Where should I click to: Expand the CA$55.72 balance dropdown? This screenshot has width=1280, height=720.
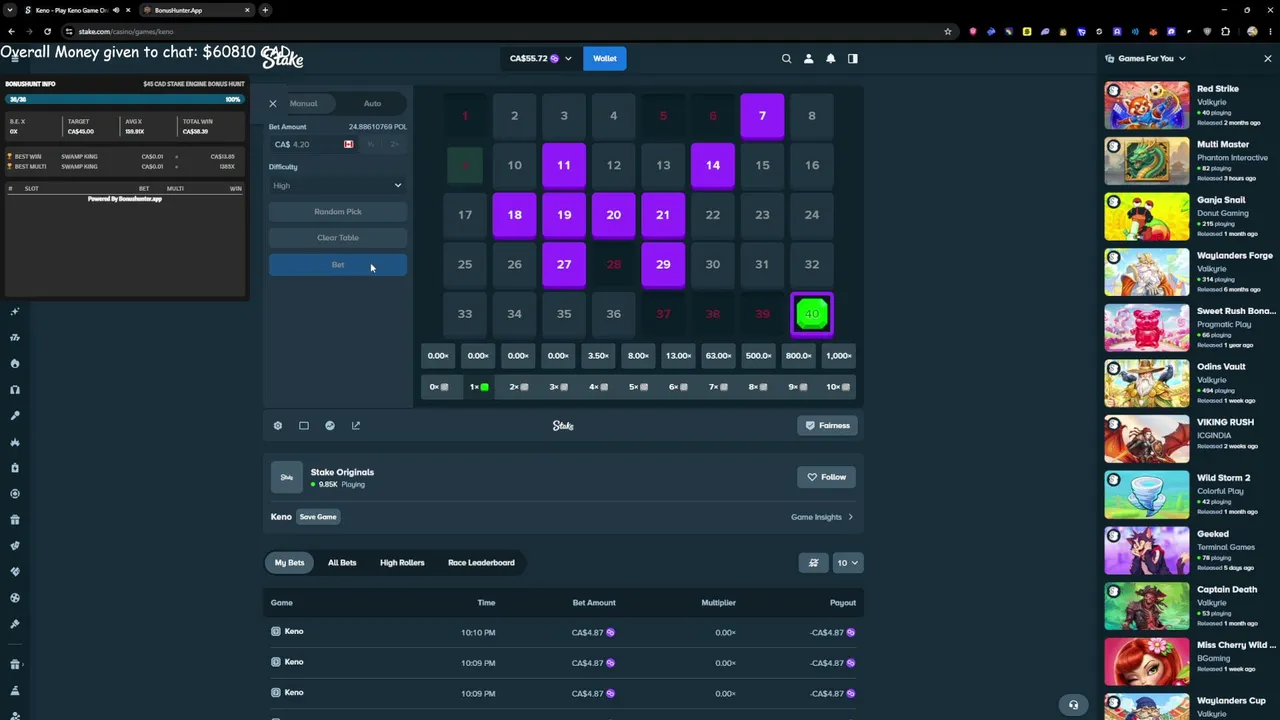[x=540, y=58]
